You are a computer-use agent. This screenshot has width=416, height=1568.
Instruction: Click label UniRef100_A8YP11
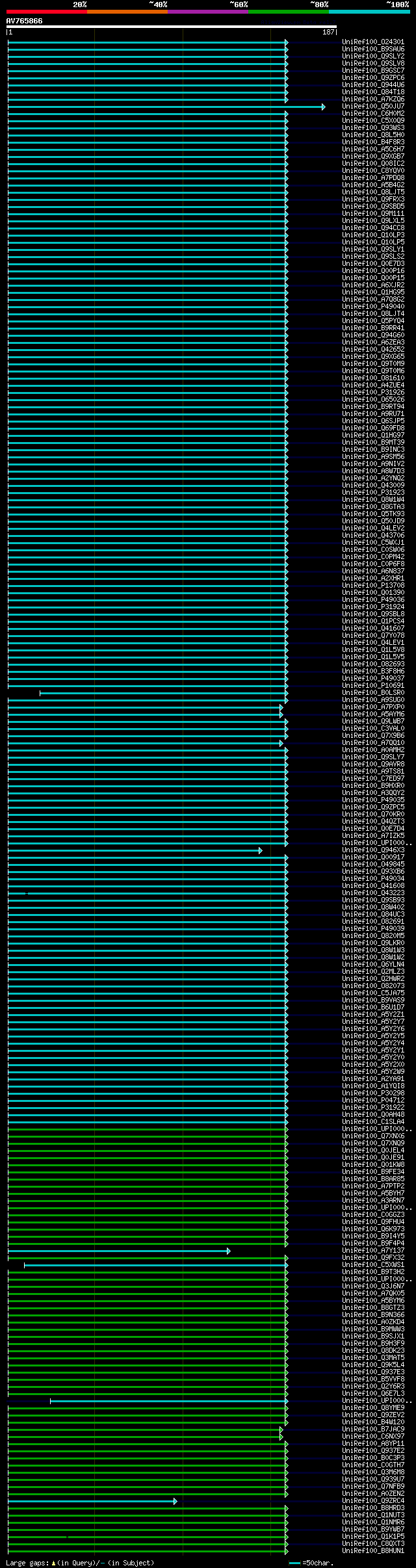coord(373,1443)
